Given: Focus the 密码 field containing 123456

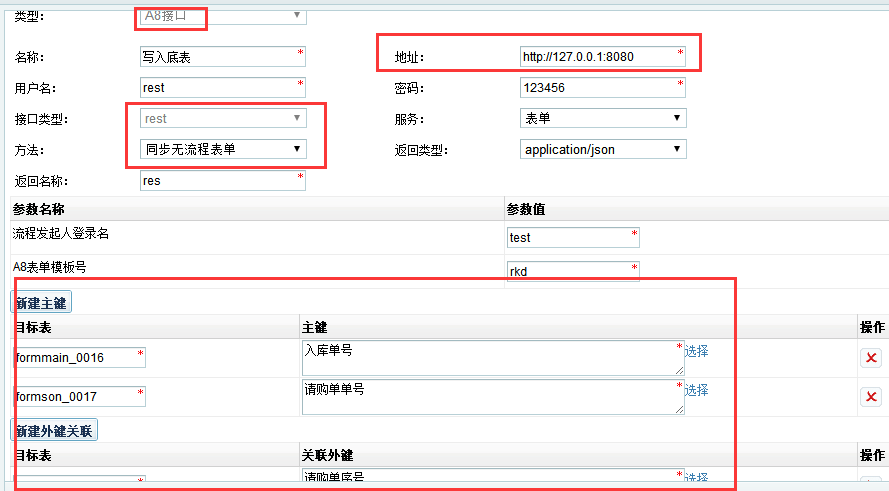Looking at the screenshot, I should 603,88.
